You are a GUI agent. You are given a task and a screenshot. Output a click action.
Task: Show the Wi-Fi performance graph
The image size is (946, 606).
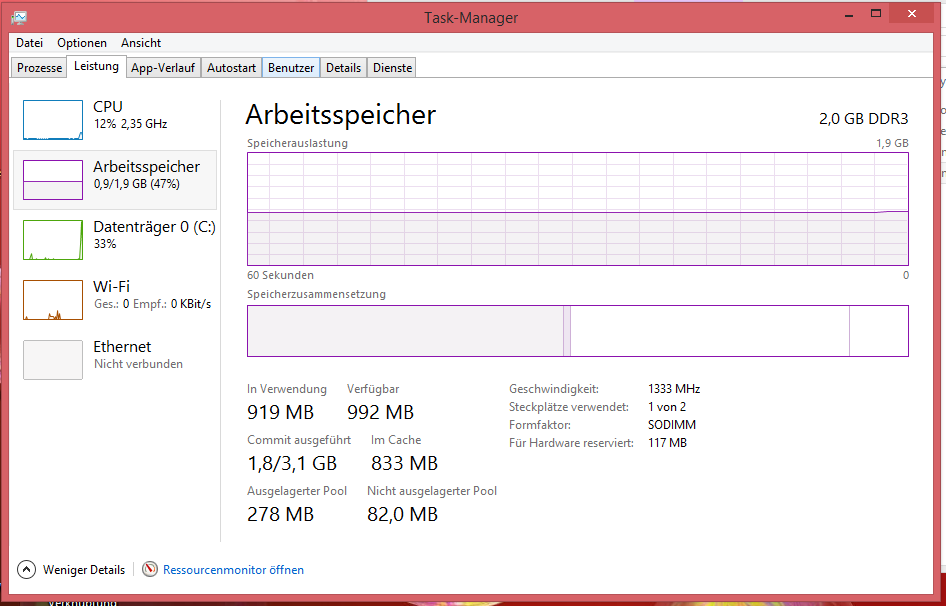coord(53,300)
